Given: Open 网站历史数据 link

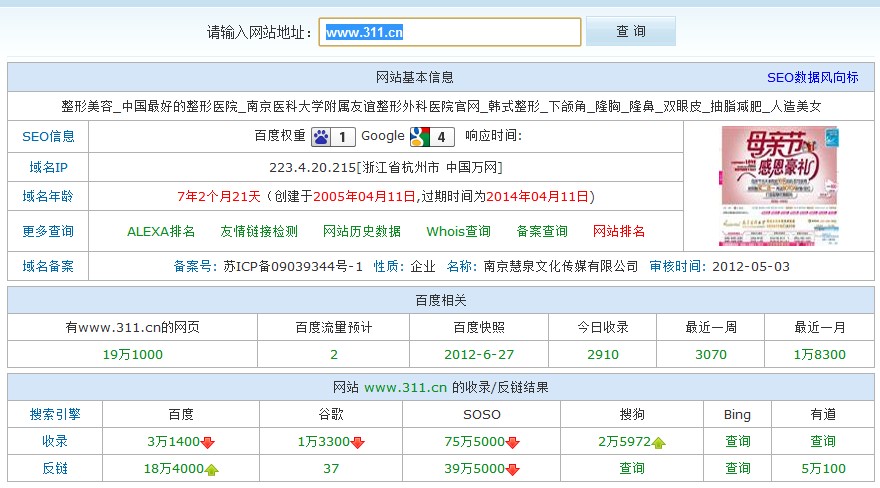Looking at the screenshot, I should (362, 231).
